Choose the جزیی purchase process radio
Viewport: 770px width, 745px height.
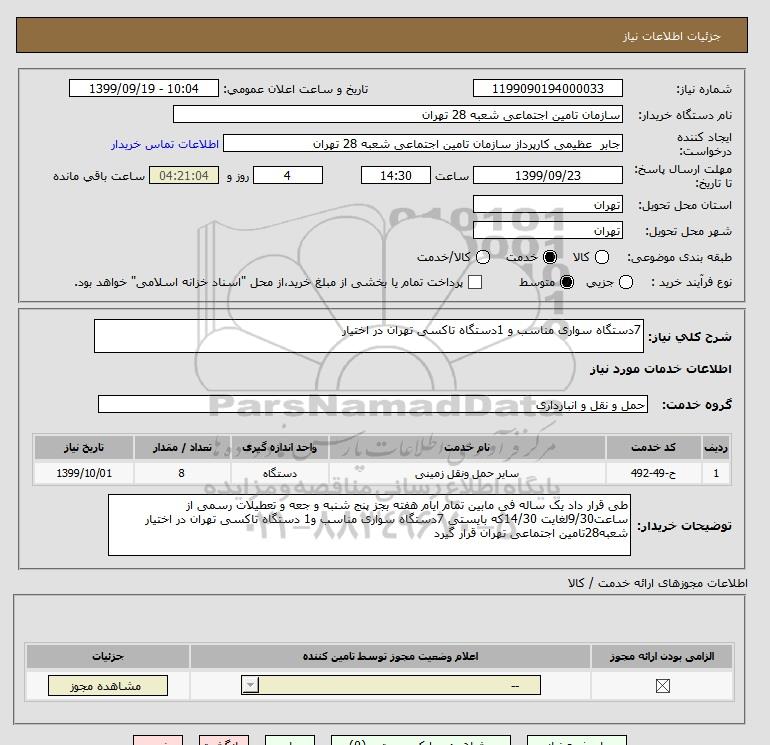click(626, 282)
